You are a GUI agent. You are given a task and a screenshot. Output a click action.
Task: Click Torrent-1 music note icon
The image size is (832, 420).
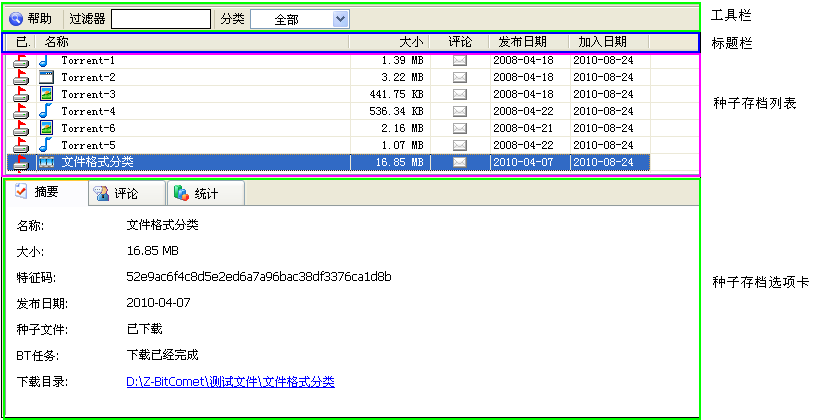(x=45, y=61)
